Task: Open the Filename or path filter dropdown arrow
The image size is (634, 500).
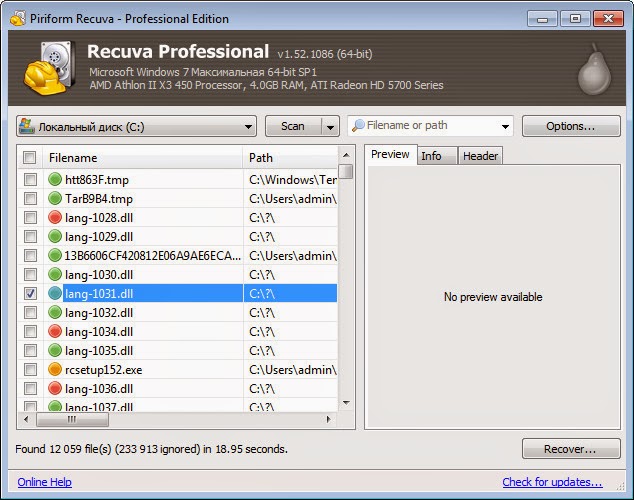Action: pos(505,127)
